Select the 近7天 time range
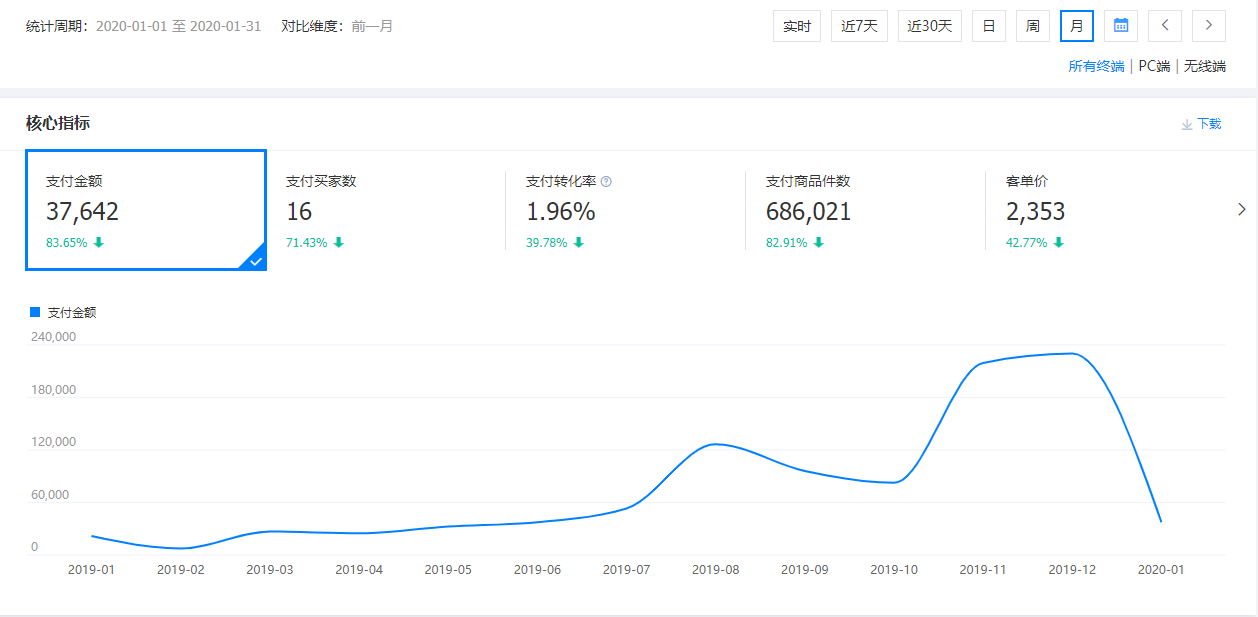Screen dimensions: 1258x617 coord(859,26)
